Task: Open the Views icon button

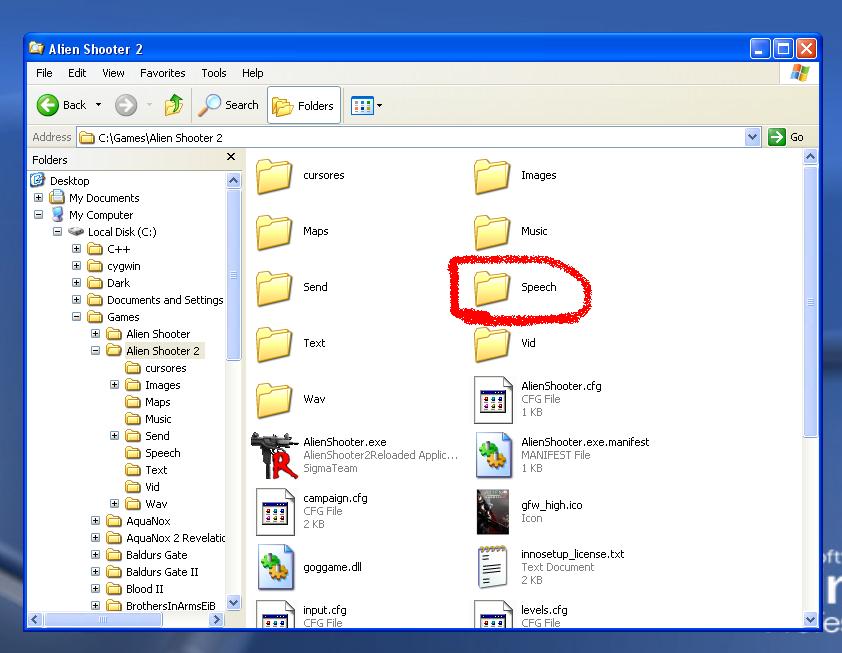Action: click(x=362, y=106)
